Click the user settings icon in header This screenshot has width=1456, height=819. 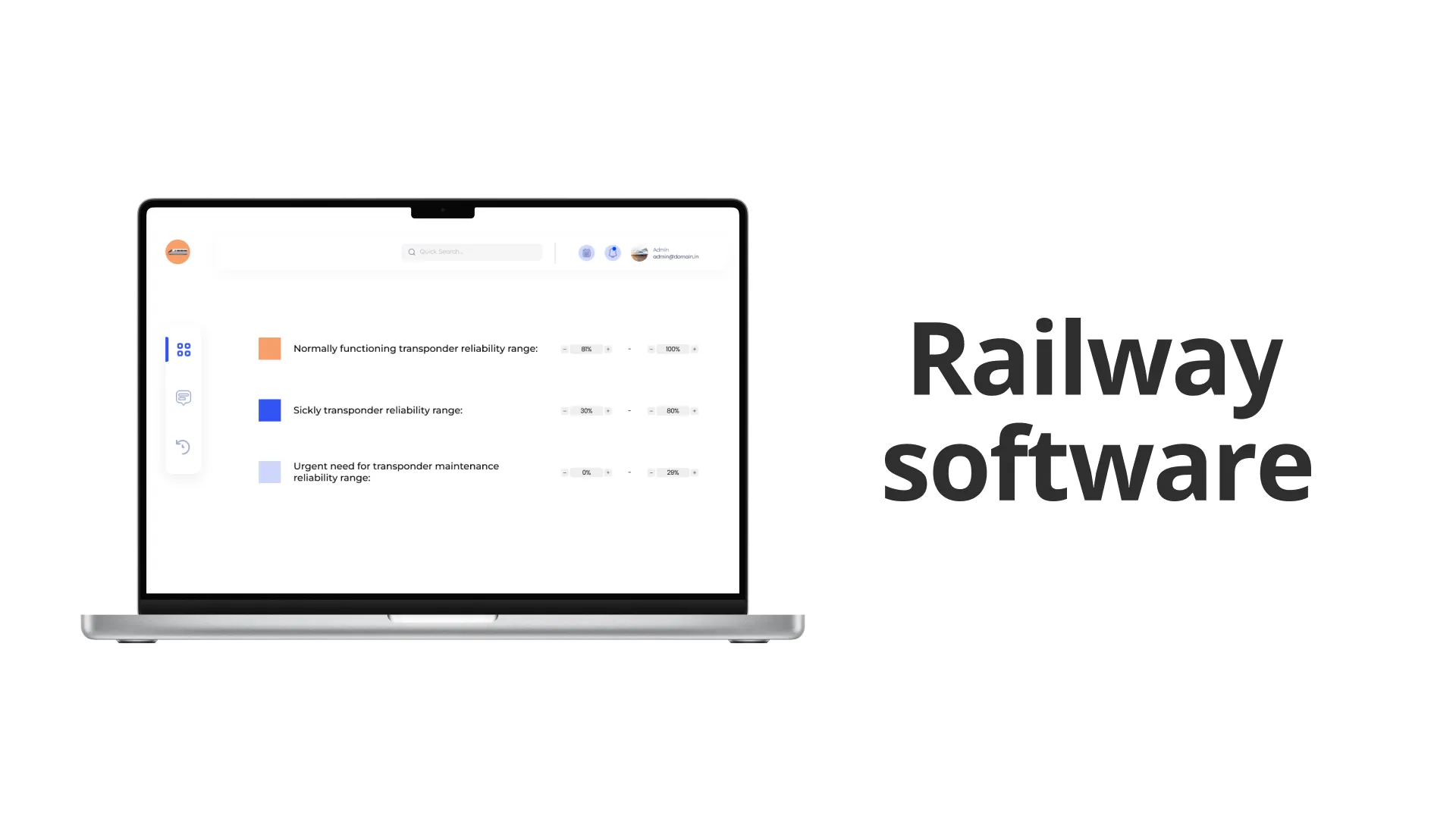(x=640, y=252)
